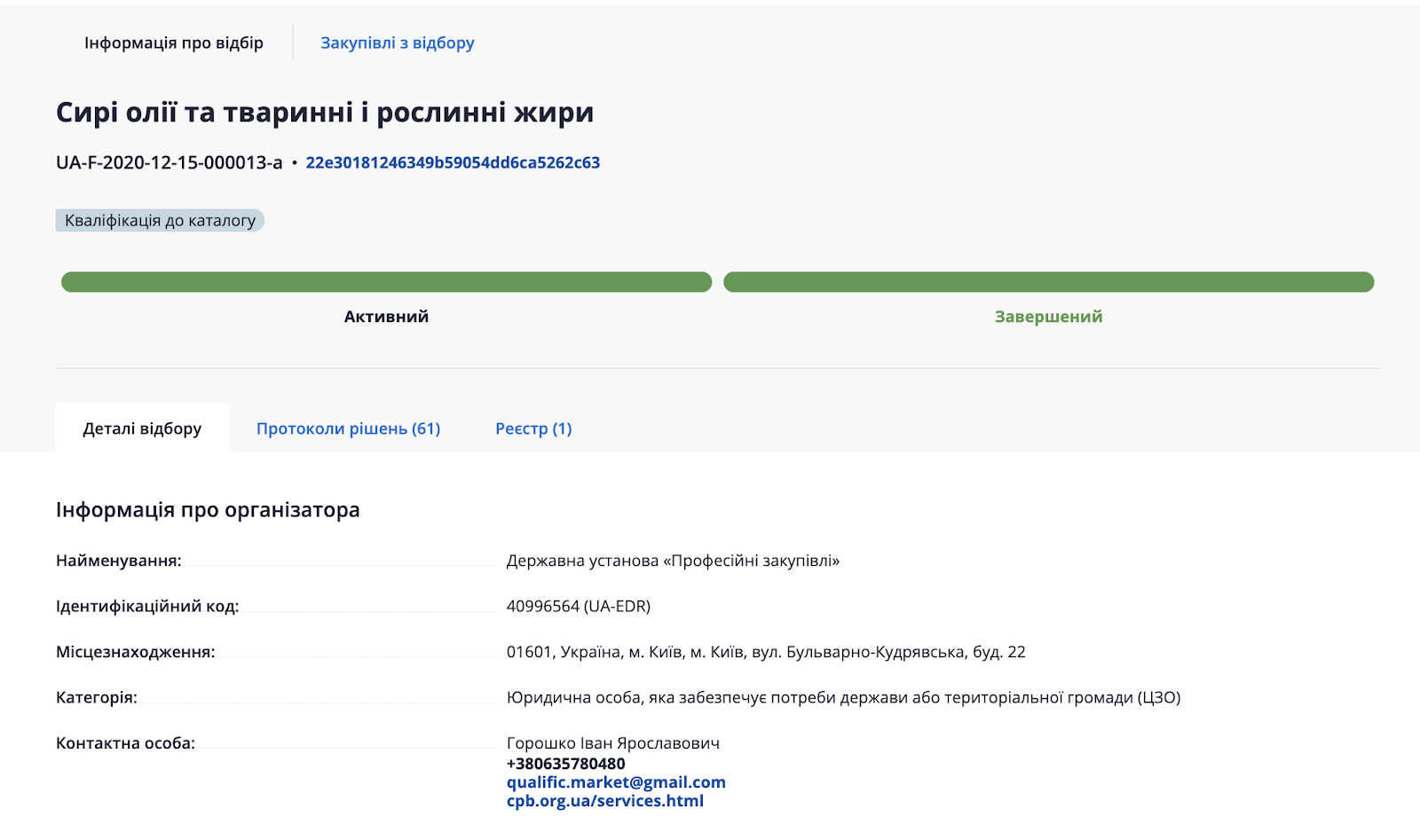Click the phone number +380635780480
This screenshot has width=1420, height=840.
point(565,764)
